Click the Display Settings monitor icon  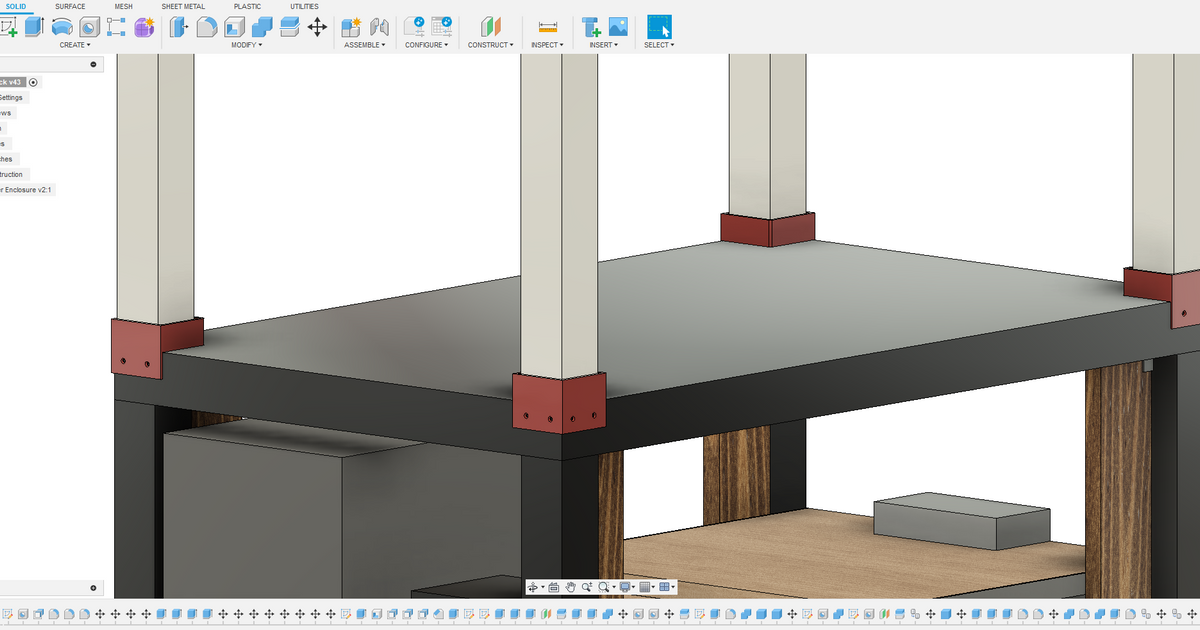click(625, 587)
